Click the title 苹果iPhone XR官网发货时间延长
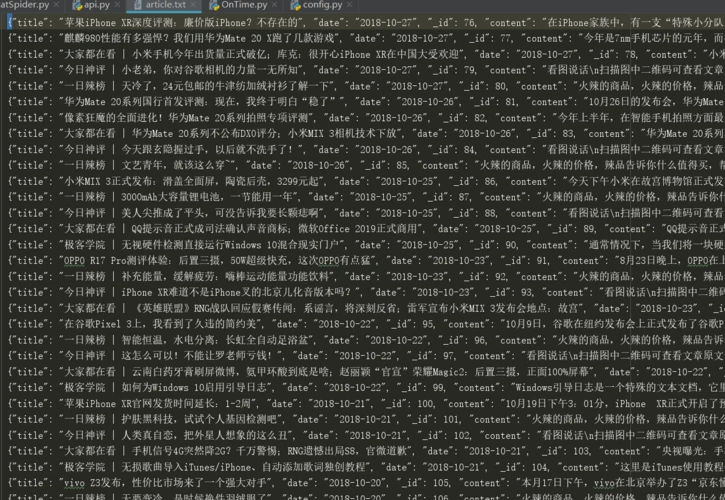The height and width of the screenshot is (500, 725). 157,404
